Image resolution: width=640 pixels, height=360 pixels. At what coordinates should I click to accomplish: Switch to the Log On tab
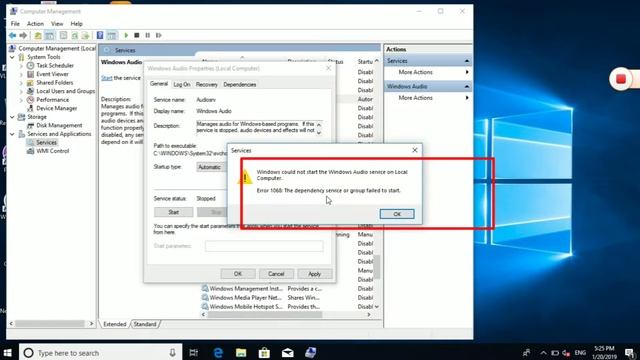(182, 84)
